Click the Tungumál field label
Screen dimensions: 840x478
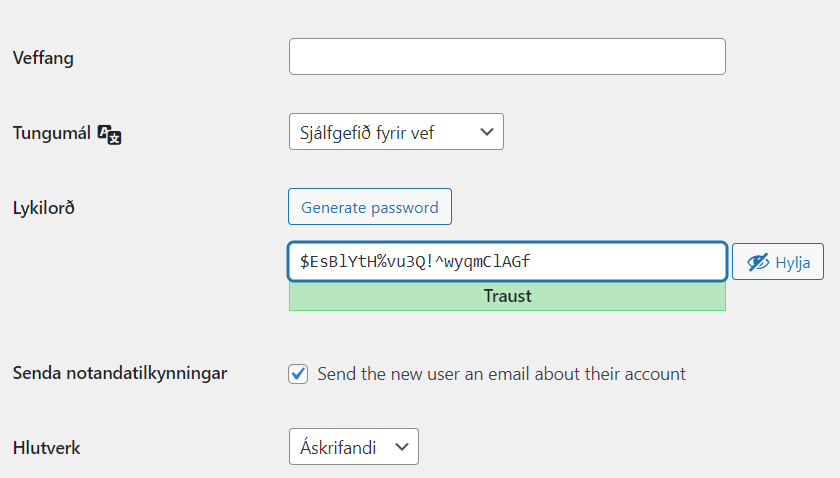click(x=51, y=133)
